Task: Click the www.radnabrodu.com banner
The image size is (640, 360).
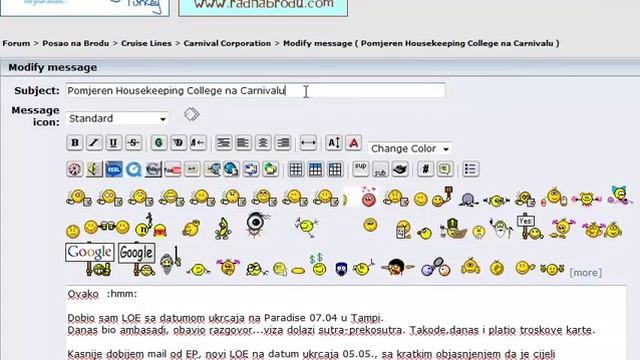Action: pyautogui.click(x=263, y=7)
